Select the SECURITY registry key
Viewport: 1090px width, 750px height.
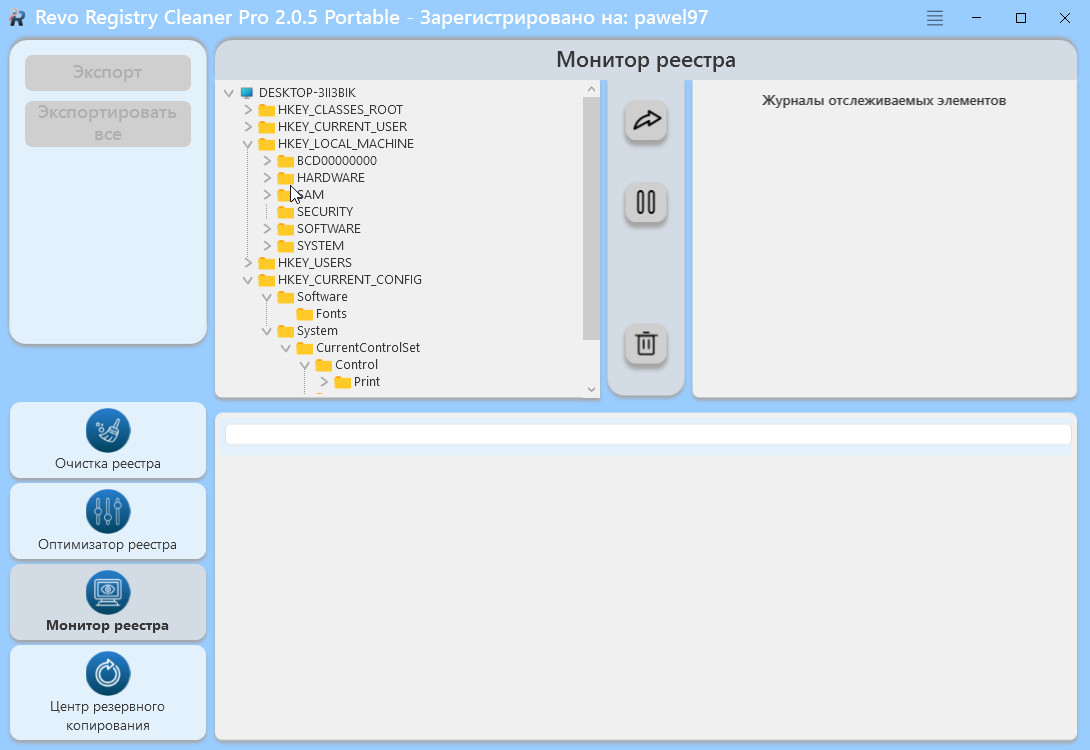[324, 212]
